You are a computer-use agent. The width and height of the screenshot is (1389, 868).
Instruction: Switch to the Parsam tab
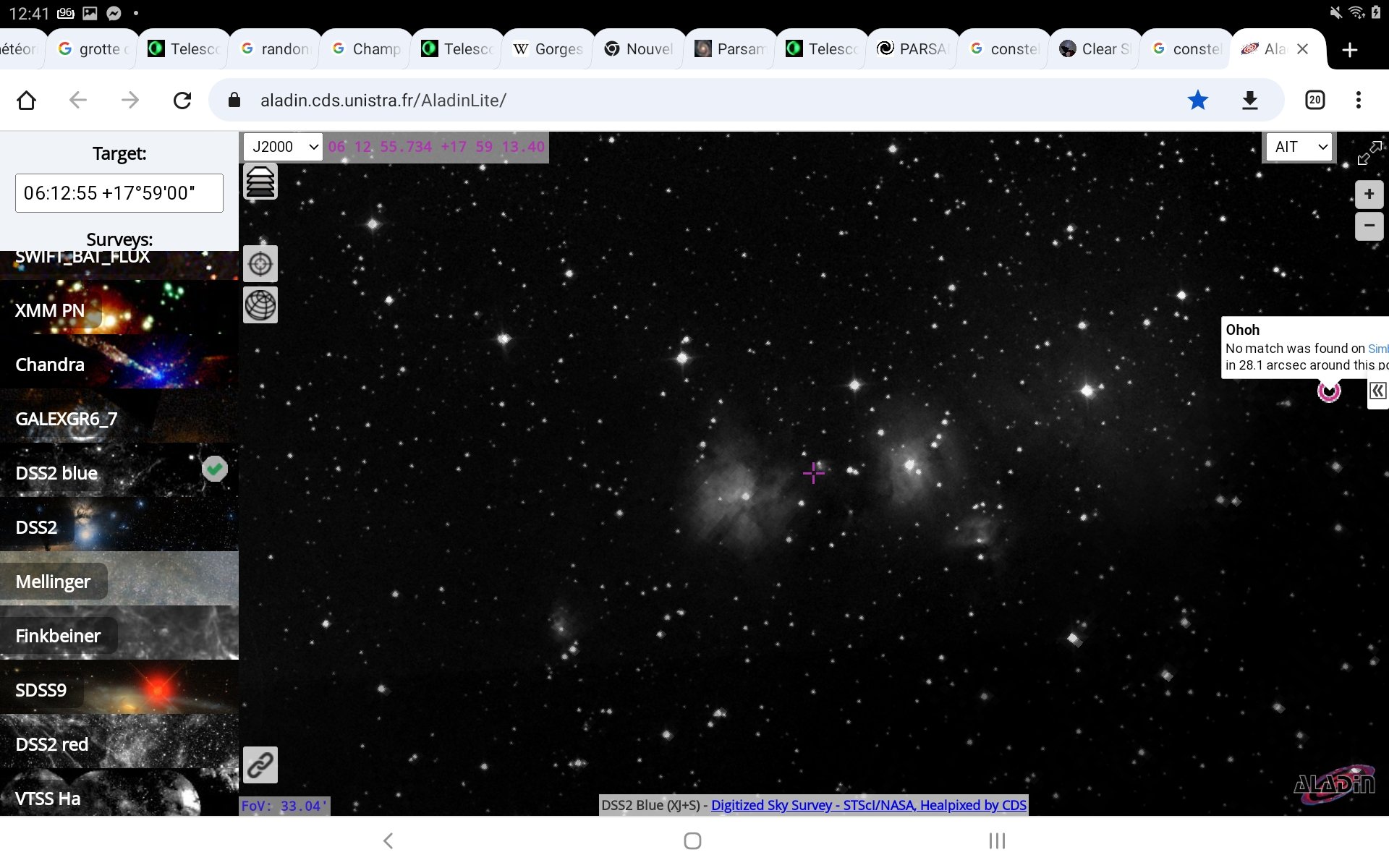[x=731, y=48]
